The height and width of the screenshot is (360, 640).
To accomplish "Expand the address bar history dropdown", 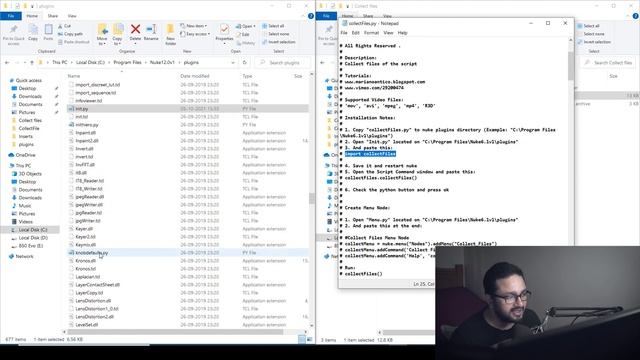I will click(233, 62).
